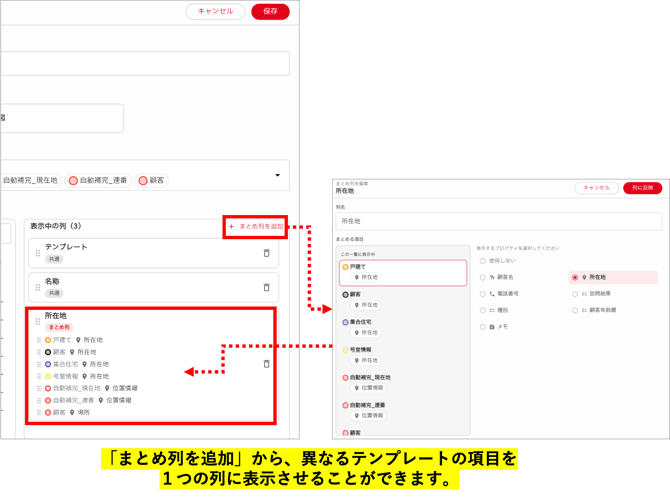Click drag handle next to 名称 column
The width and height of the screenshot is (670, 500).
[38, 287]
